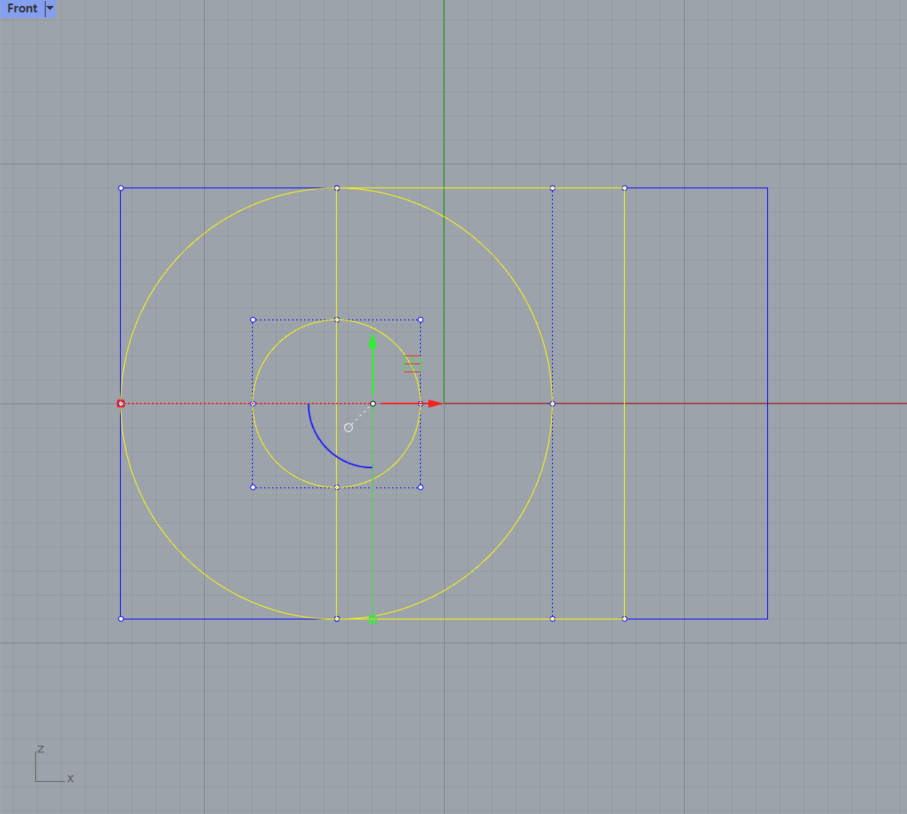Click the Front viewport title label
907x814 pixels.
(22, 9)
